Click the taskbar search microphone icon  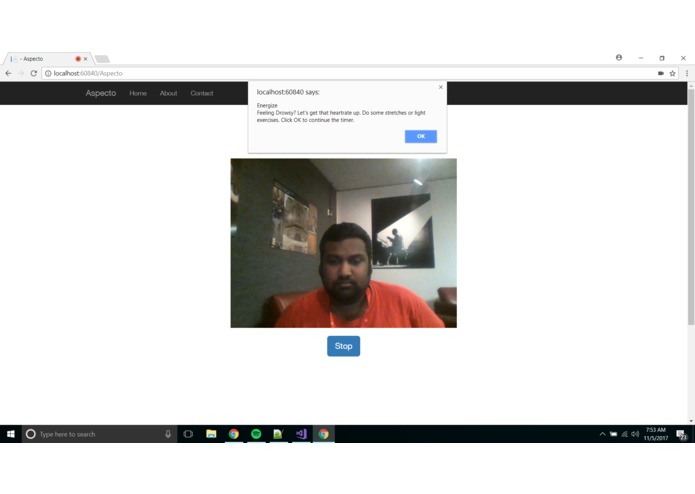[x=168, y=434]
